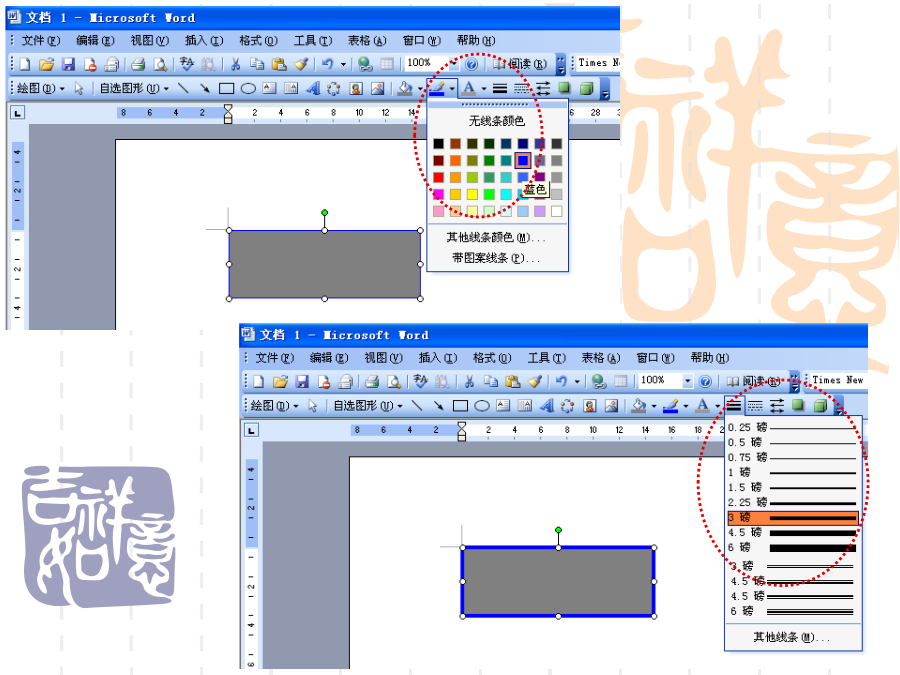Click Undo icon in lower Word window
Screen dimensions: 900x675
point(561,381)
